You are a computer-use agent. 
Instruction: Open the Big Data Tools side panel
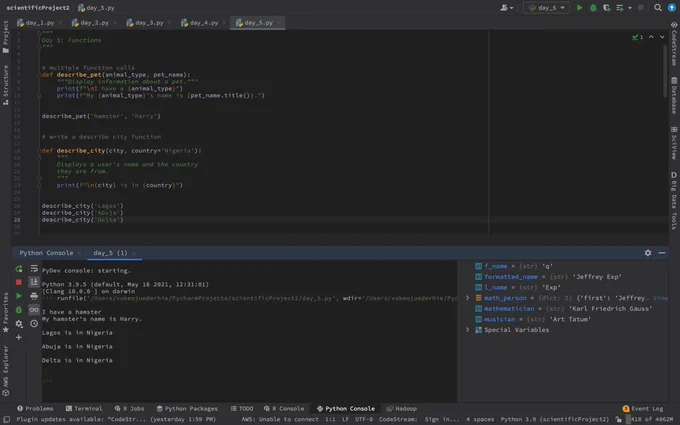tap(674, 200)
